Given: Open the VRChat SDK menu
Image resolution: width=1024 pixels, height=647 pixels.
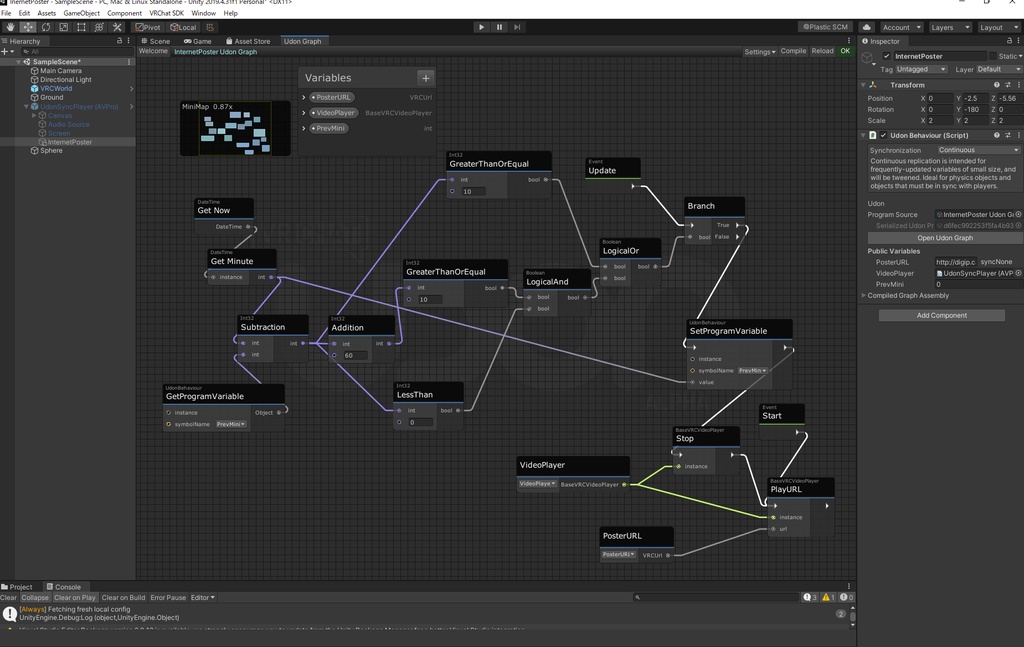Looking at the screenshot, I should [168, 12].
